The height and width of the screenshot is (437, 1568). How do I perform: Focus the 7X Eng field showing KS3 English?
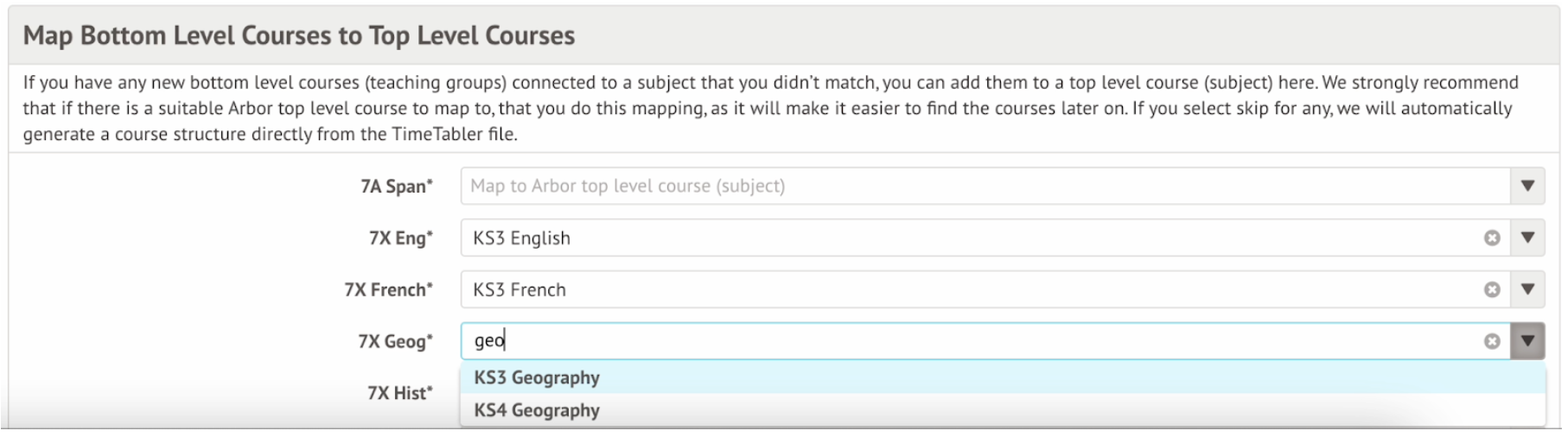pos(951,238)
